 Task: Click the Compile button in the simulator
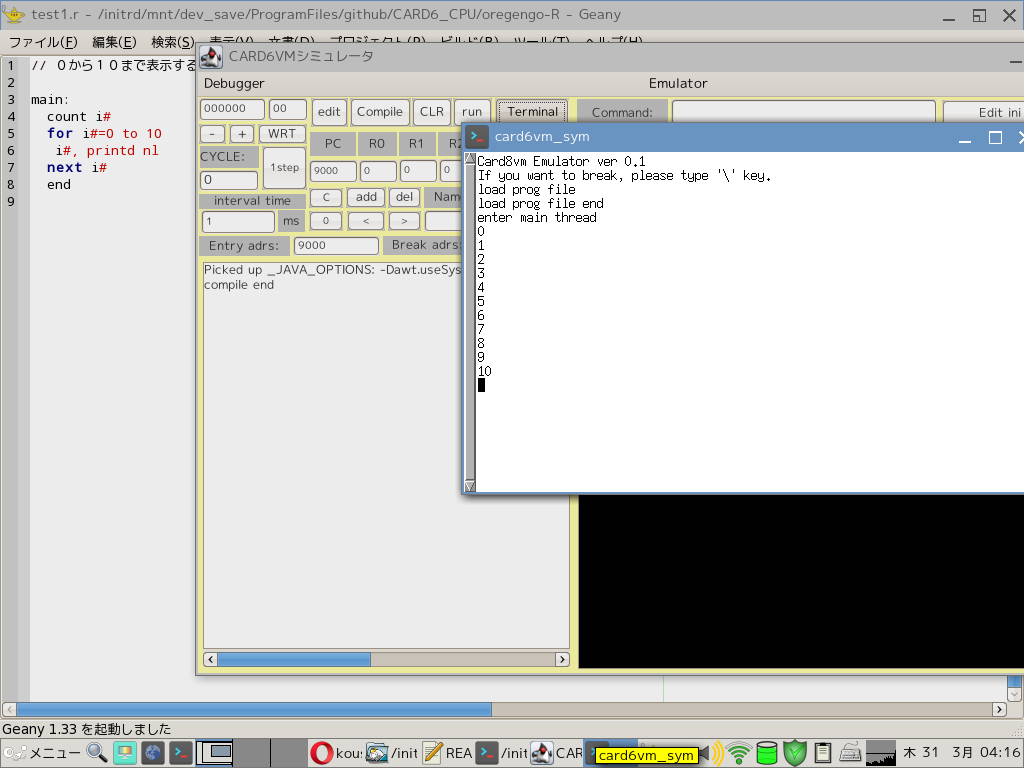379,112
